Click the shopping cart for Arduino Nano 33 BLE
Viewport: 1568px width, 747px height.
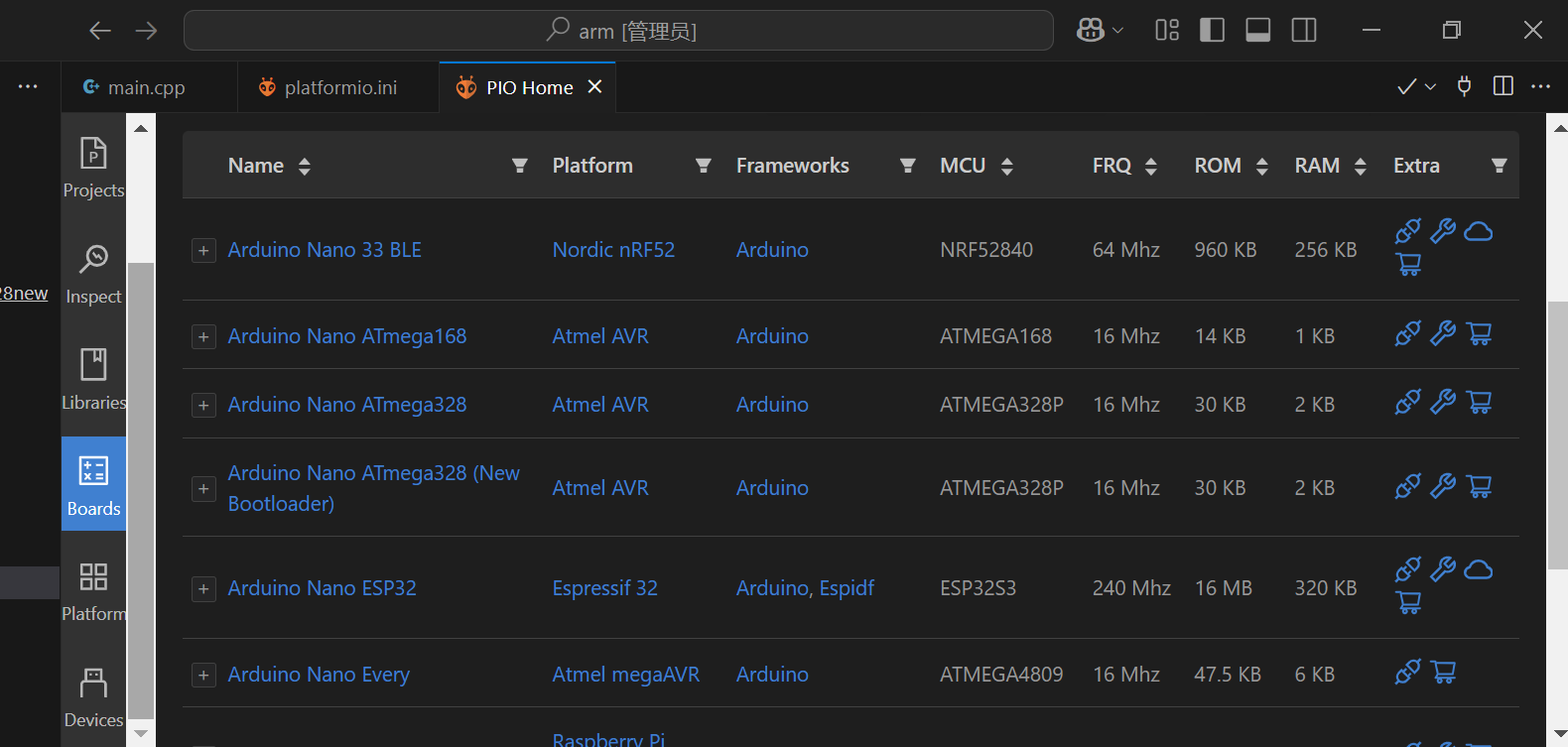(1408, 264)
